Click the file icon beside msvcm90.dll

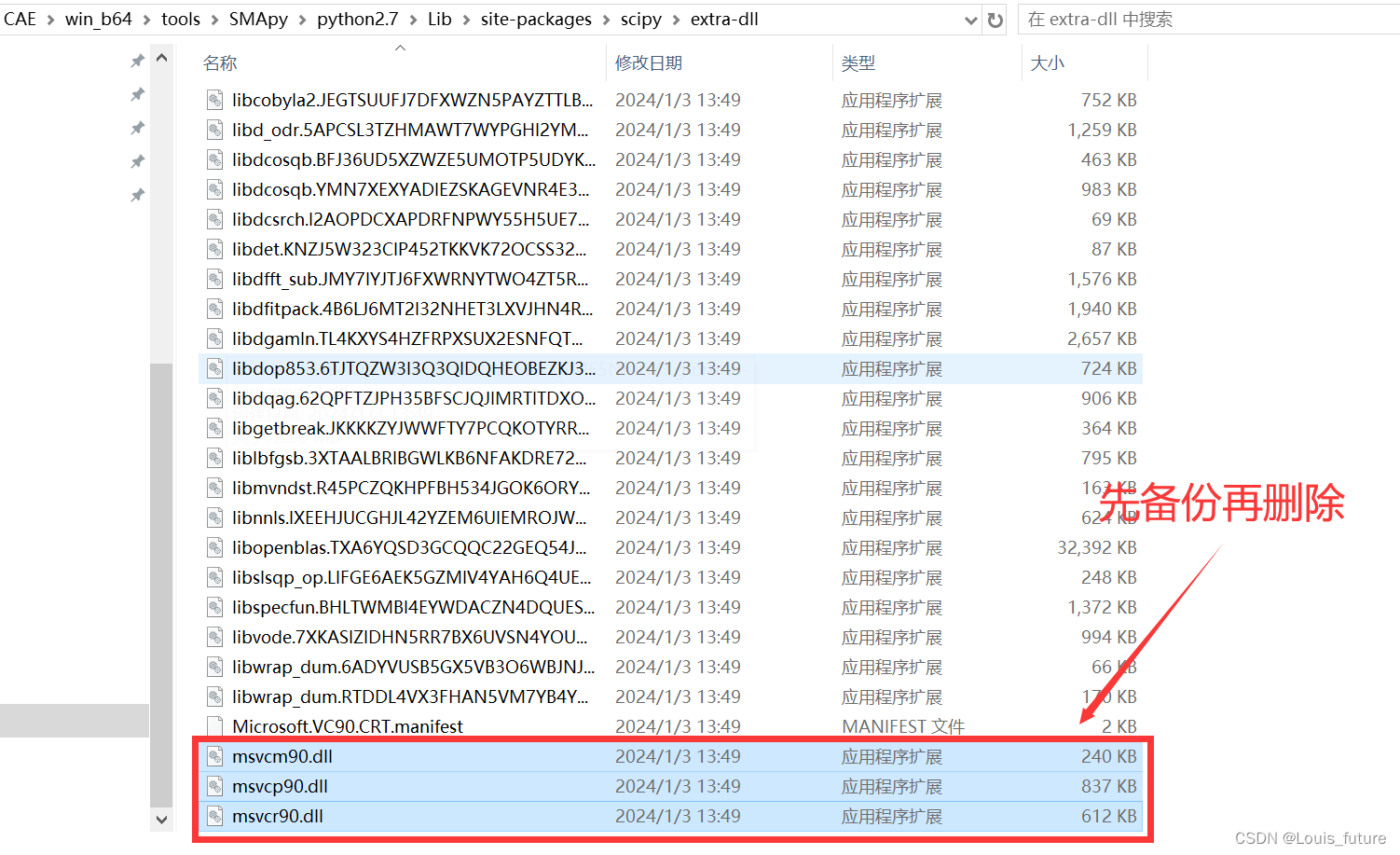[215, 756]
